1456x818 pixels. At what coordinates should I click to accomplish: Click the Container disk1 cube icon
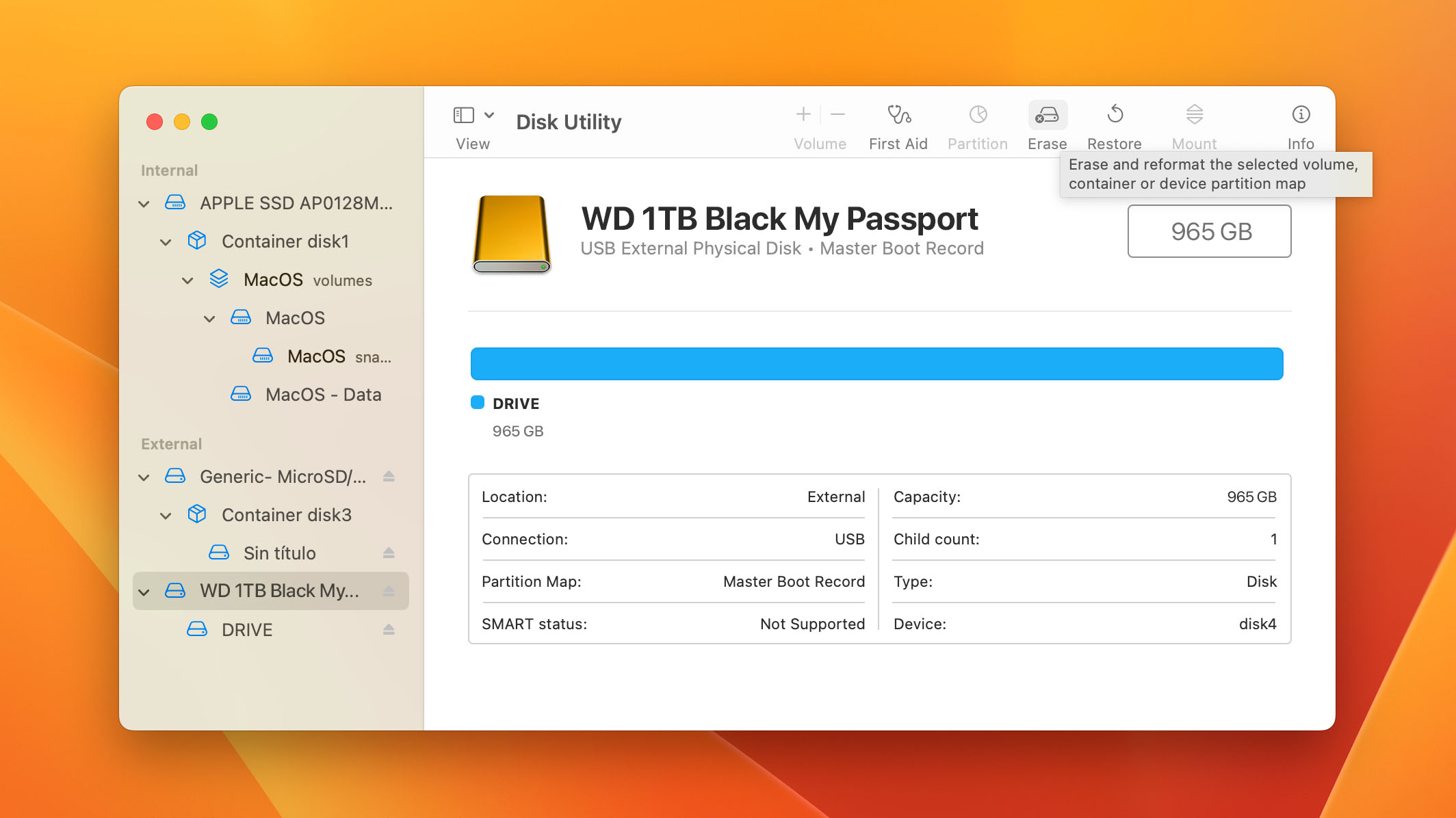pos(197,241)
